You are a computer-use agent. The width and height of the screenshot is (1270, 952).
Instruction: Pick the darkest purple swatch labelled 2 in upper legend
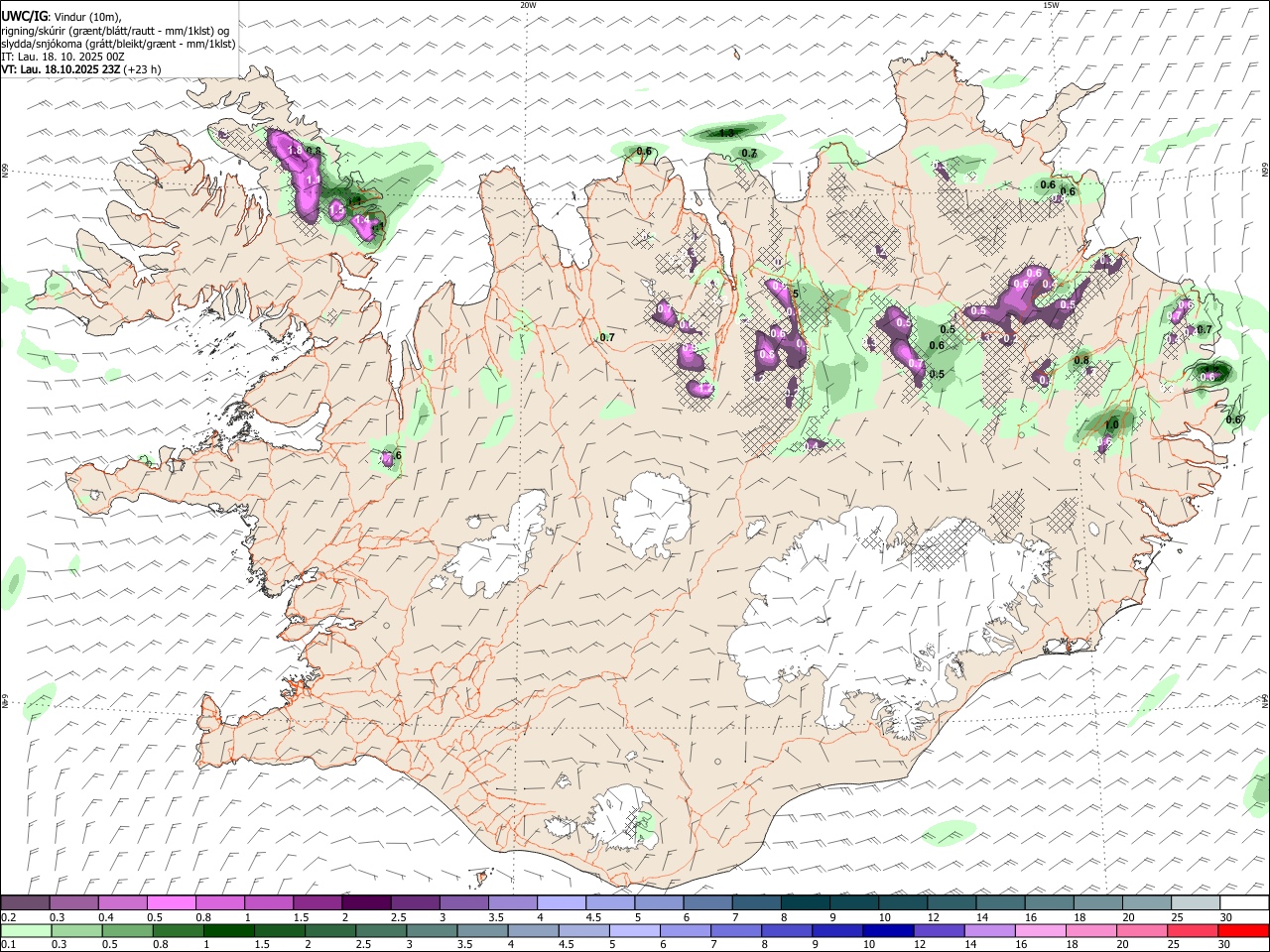click(366, 903)
